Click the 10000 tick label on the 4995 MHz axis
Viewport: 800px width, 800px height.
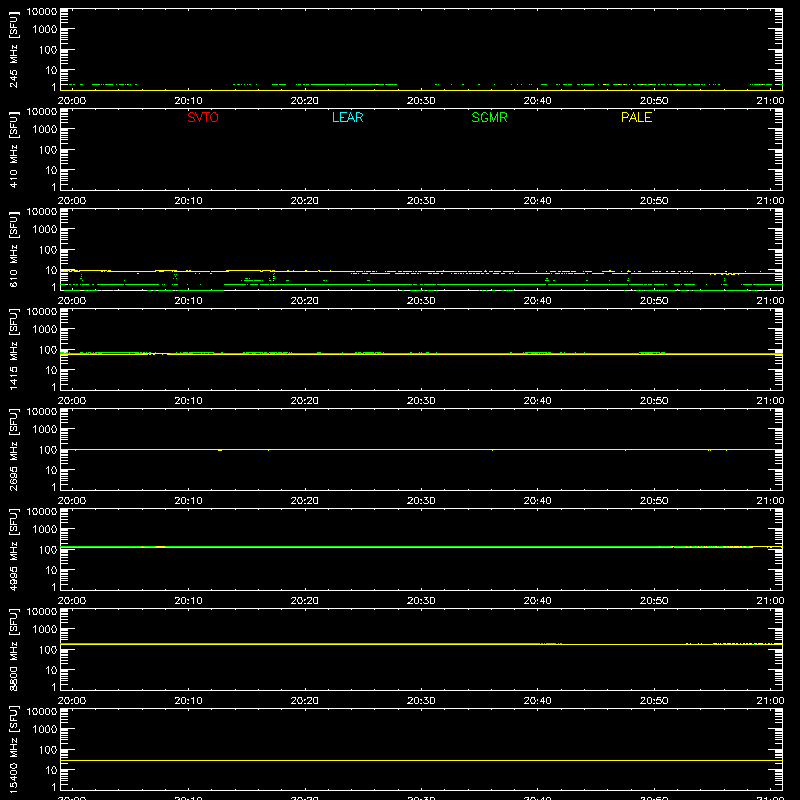coord(42,512)
